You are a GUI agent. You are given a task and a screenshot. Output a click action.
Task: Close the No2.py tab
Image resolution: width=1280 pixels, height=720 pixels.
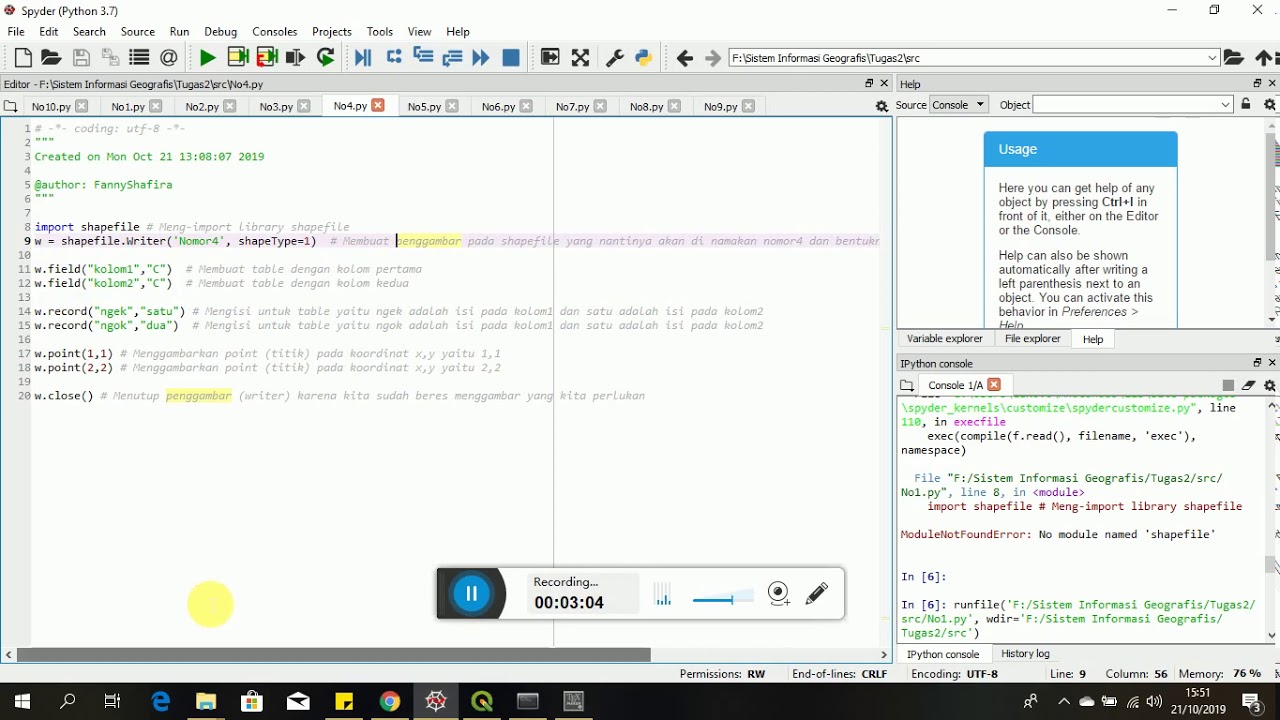pos(230,106)
